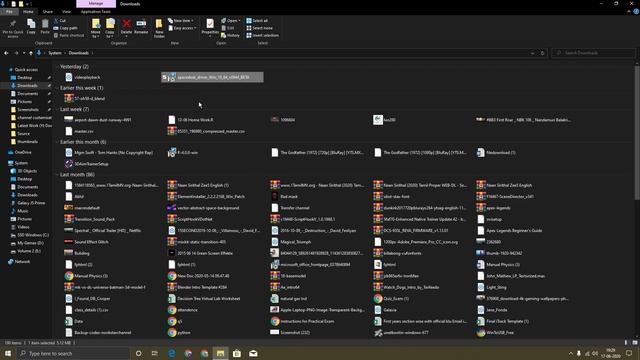Open Microsoft Store from taskbar
Viewport: 640px width, 360px height.
(x=237, y=353)
